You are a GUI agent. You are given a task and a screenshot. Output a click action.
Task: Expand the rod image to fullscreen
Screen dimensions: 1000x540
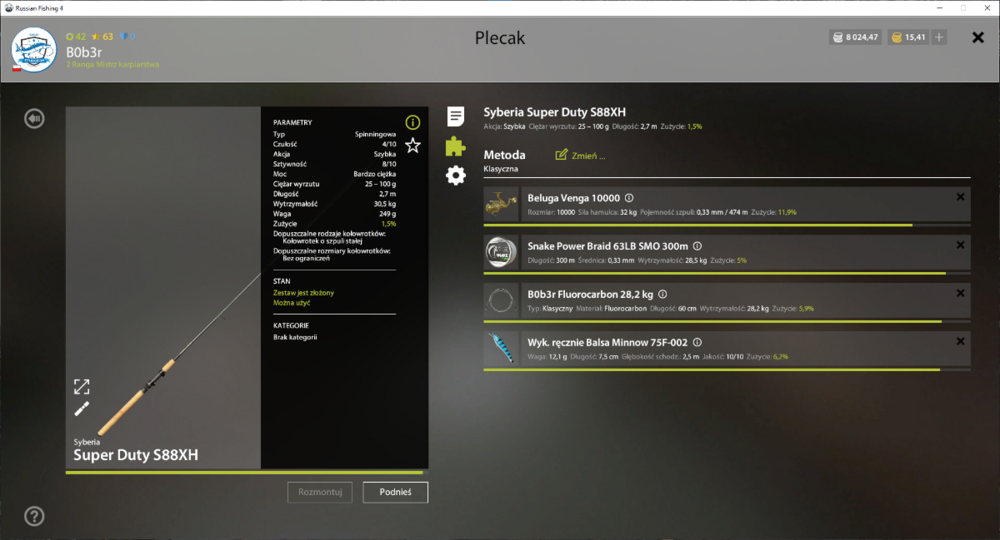(x=82, y=386)
